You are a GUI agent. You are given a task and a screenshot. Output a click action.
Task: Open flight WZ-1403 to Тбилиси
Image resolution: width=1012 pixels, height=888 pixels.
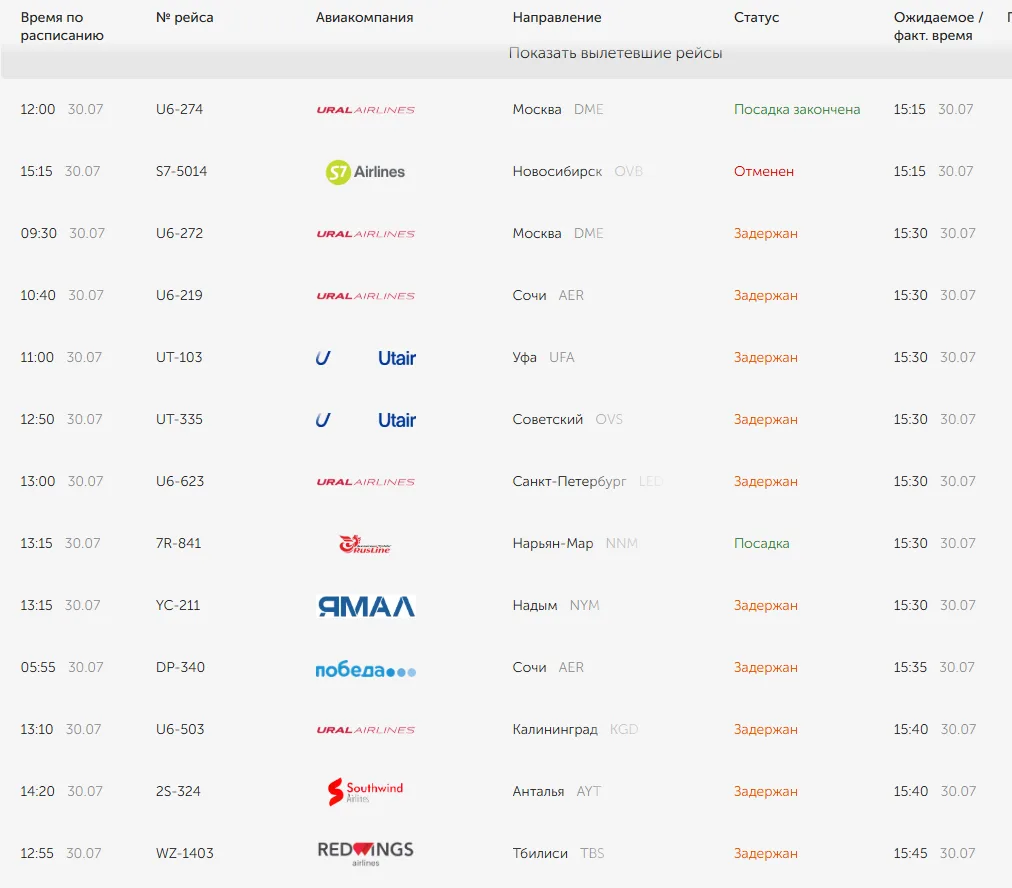coord(506,853)
